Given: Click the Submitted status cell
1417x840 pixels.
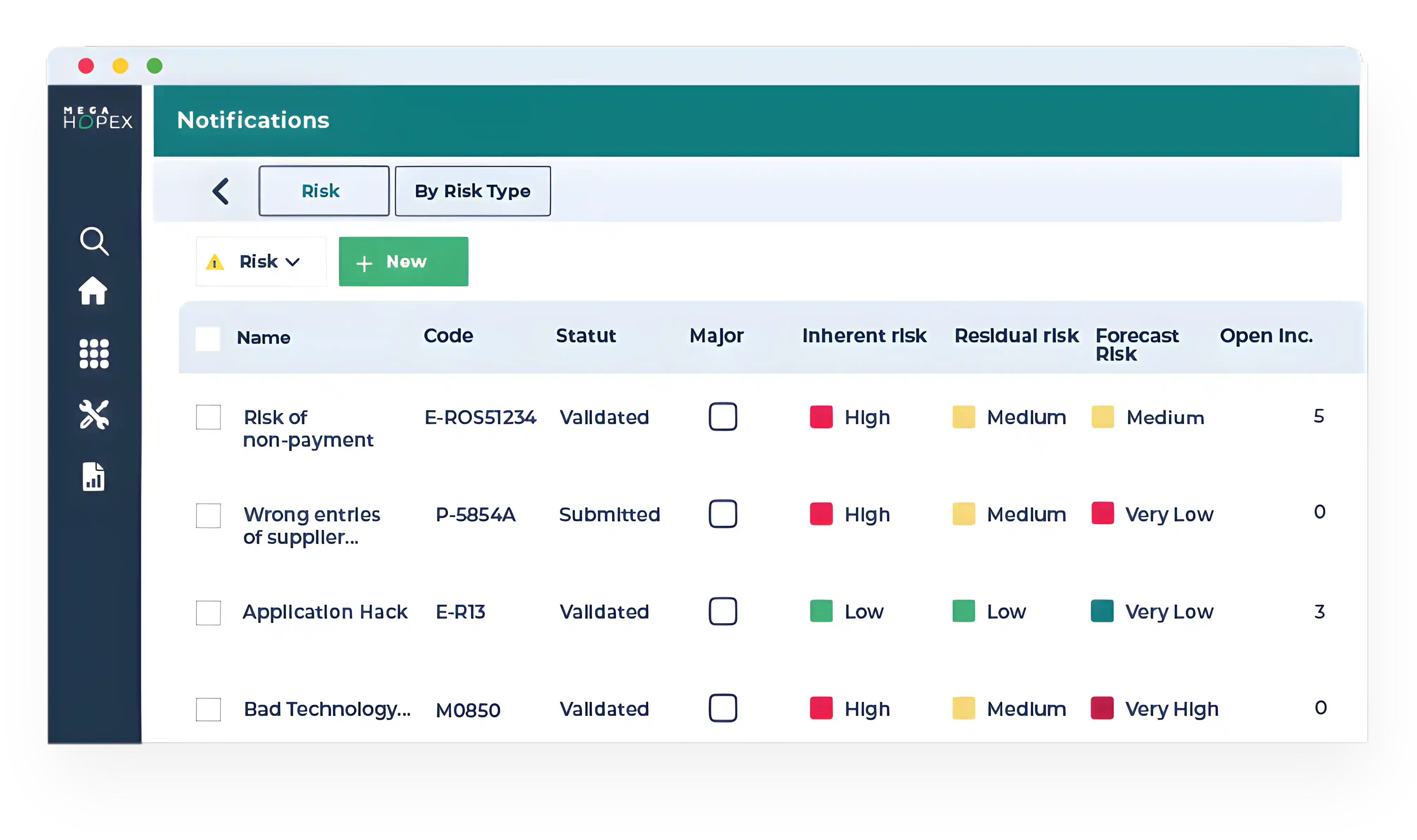Looking at the screenshot, I should (609, 514).
